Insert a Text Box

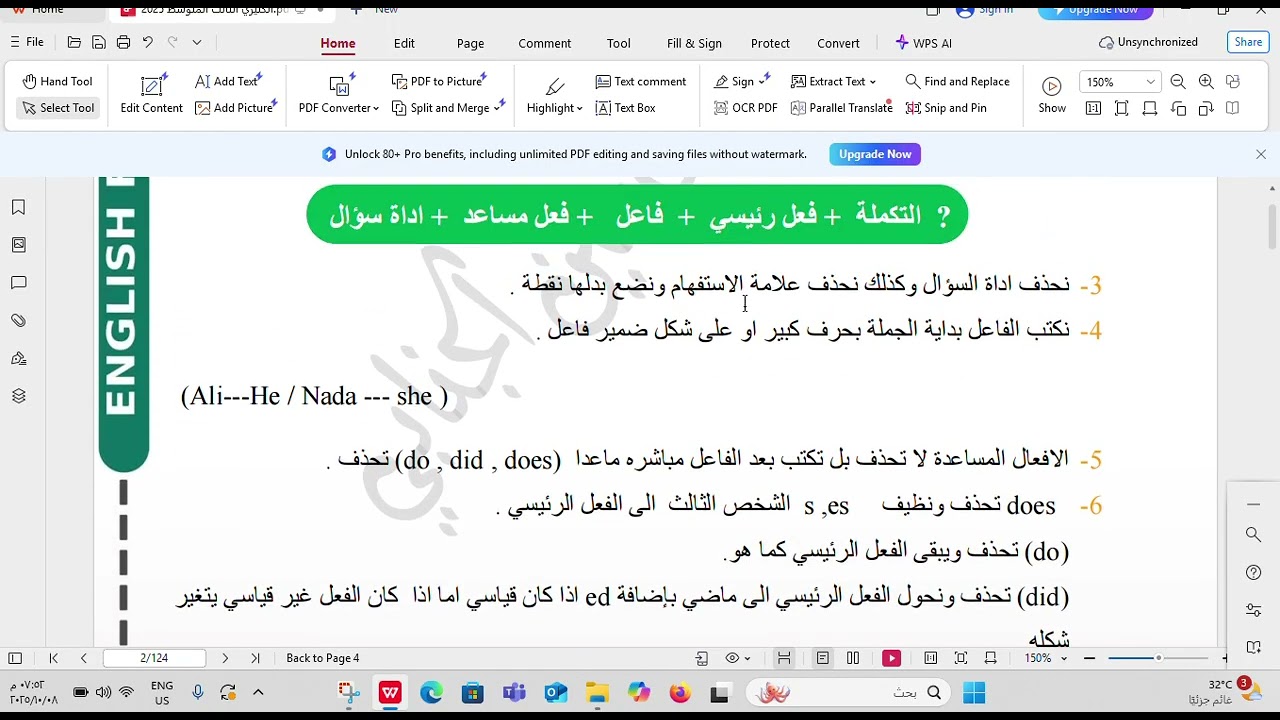(625, 108)
